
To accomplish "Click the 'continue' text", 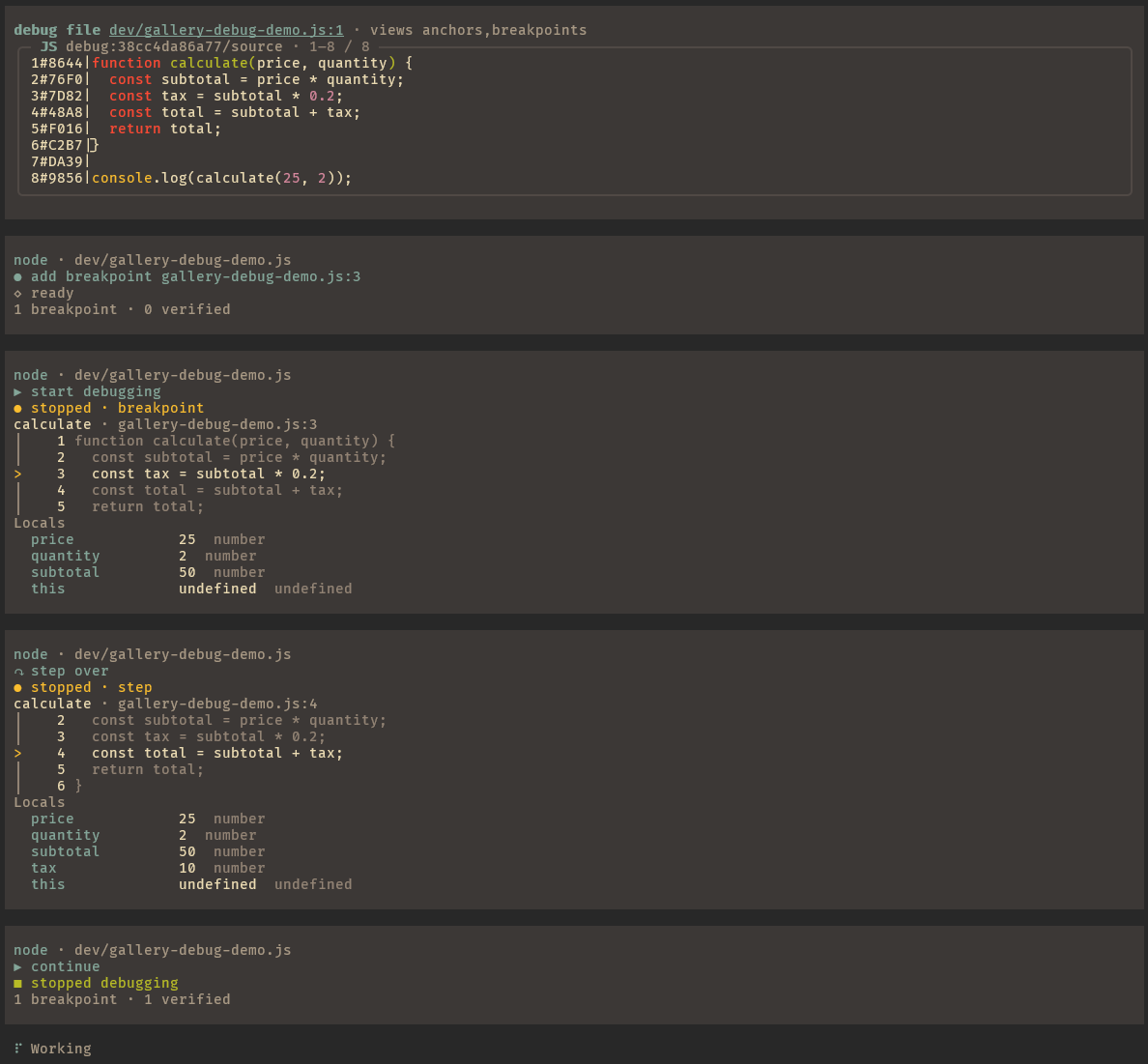I will tap(65, 966).
